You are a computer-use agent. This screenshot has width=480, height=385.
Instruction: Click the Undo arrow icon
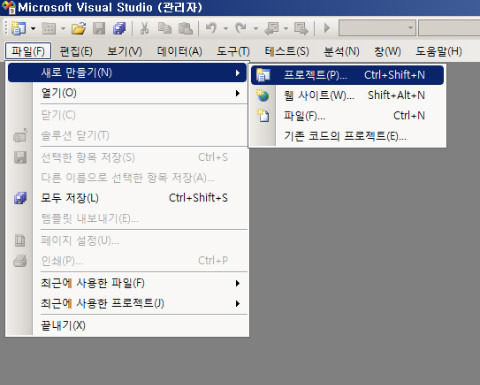pyautogui.click(x=211, y=28)
